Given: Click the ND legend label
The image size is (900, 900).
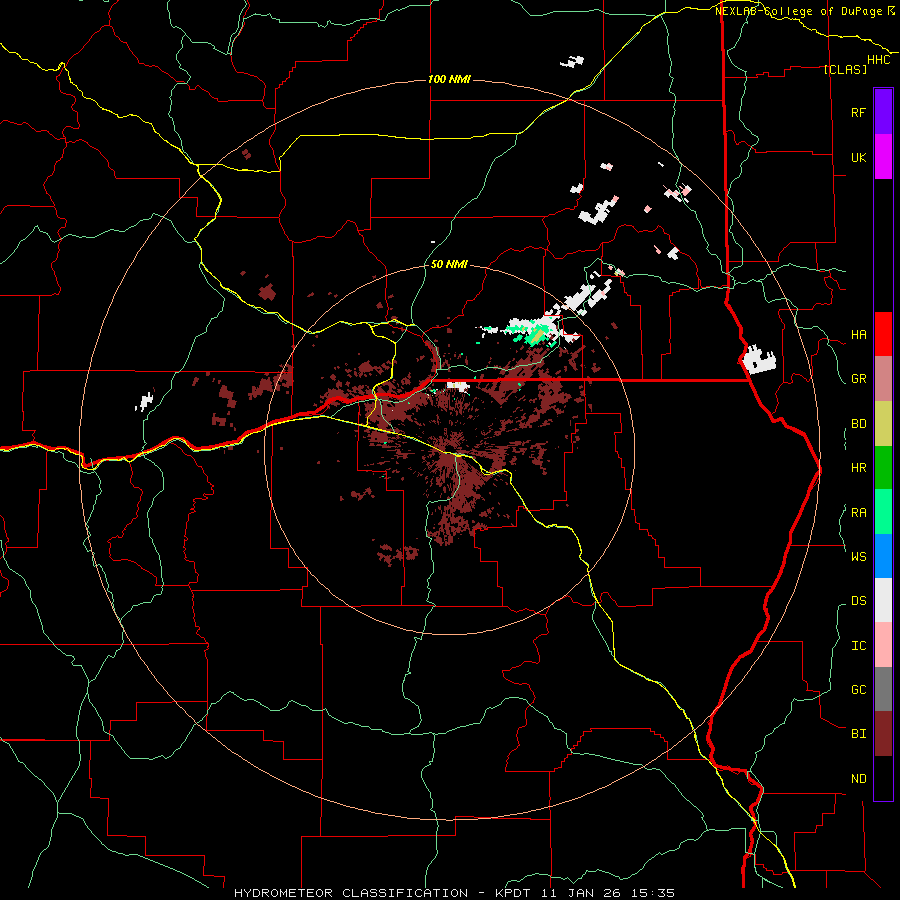Looking at the screenshot, I should point(858,779).
